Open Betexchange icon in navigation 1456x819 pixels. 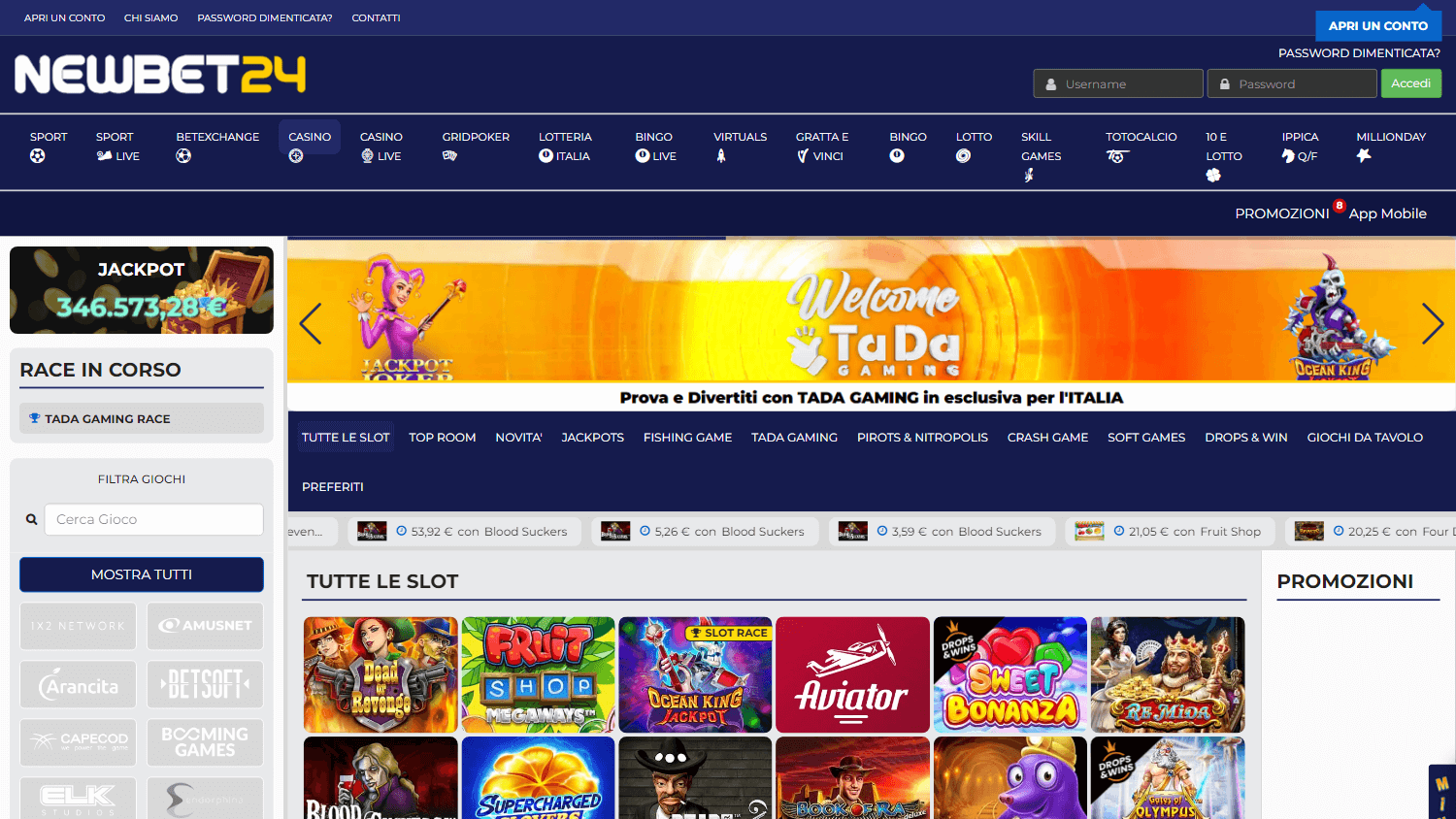pyautogui.click(x=183, y=156)
